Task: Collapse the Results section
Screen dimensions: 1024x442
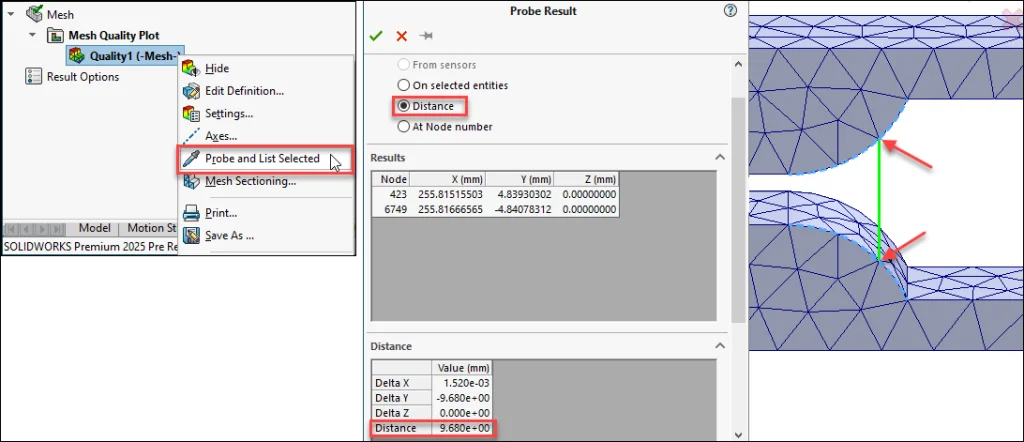Action: point(720,157)
